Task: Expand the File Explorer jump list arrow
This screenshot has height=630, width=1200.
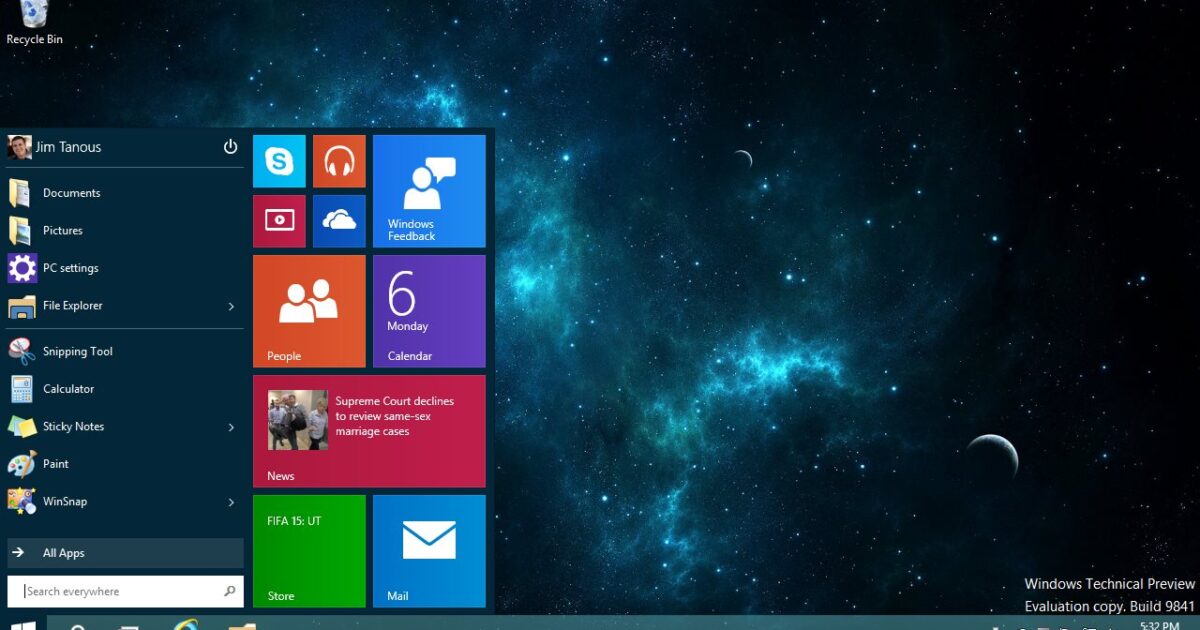Action: [x=231, y=306]
